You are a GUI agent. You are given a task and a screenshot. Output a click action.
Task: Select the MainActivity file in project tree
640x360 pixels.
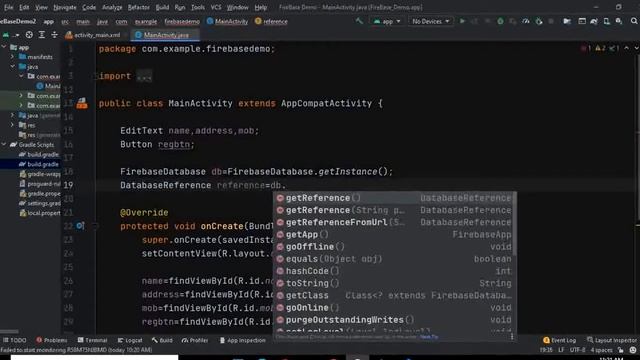click(48, 86)
